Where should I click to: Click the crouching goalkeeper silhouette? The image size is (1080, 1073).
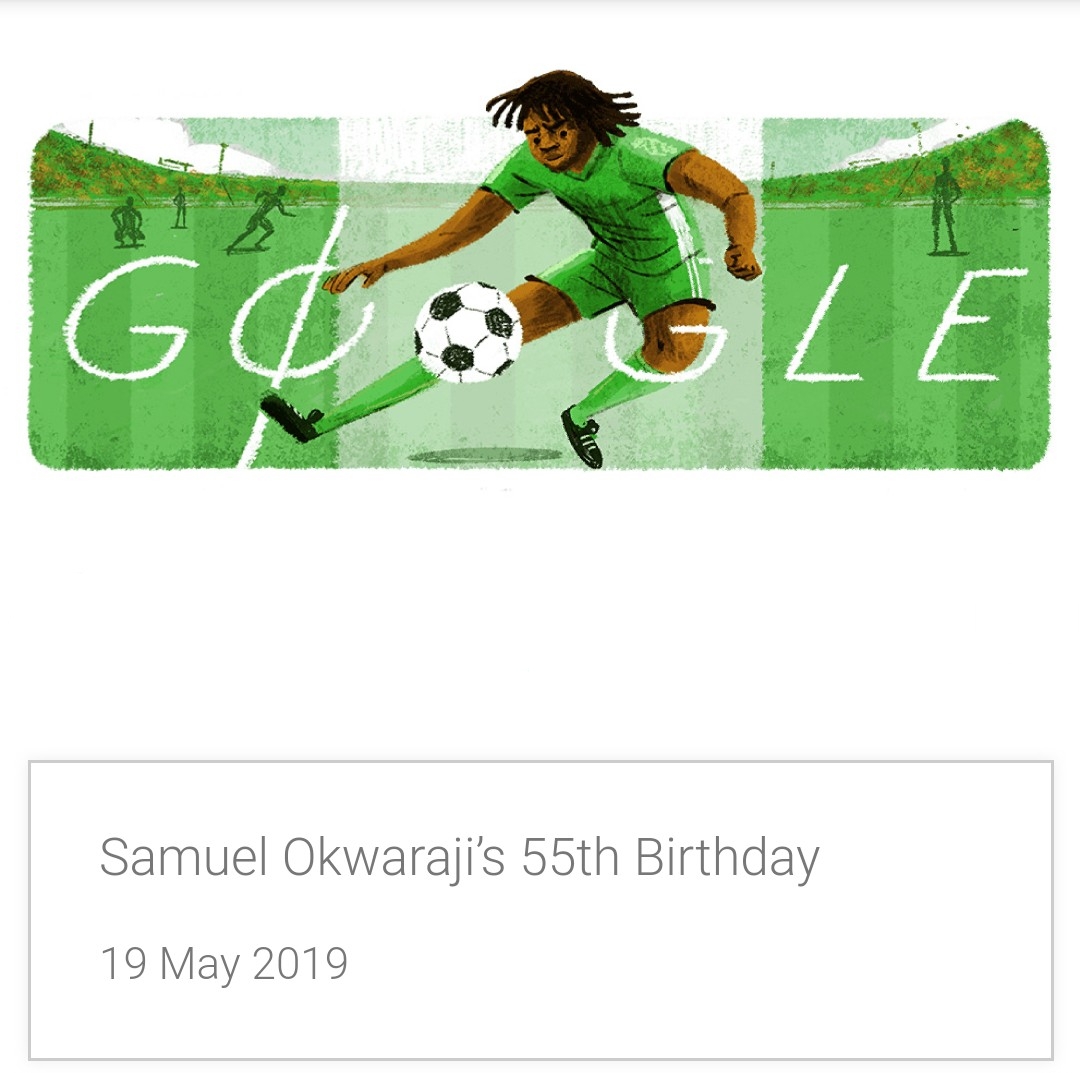[128, 222]
